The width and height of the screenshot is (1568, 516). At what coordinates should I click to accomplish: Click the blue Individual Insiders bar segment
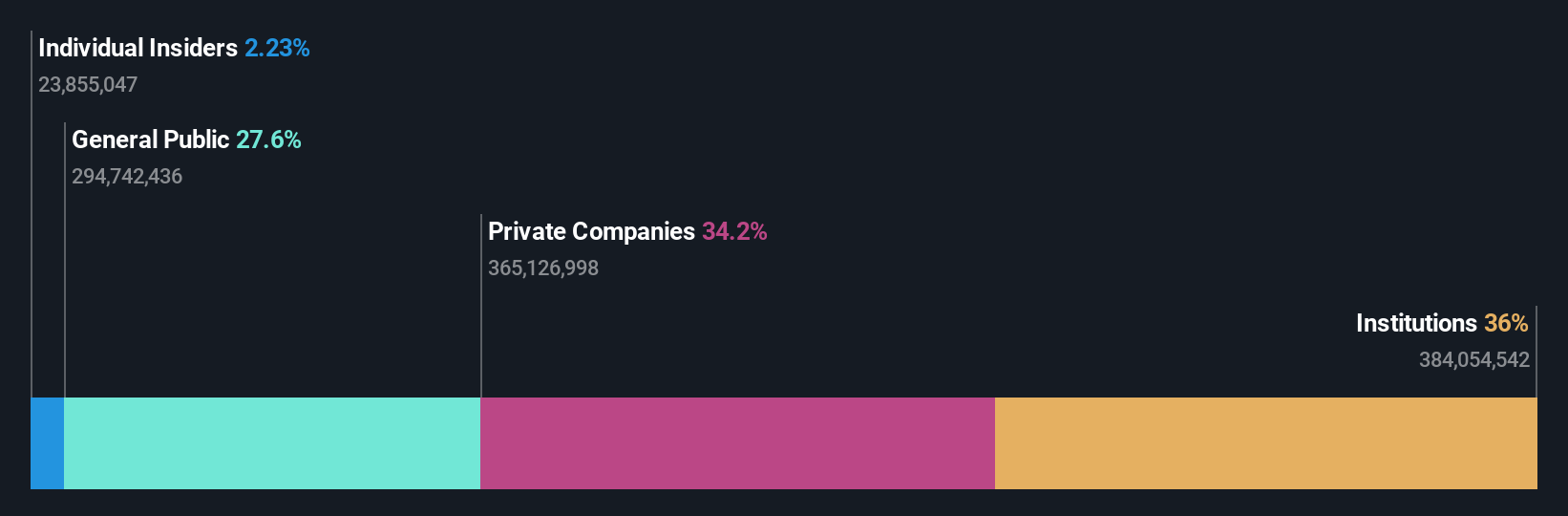[x=47, y=443]
